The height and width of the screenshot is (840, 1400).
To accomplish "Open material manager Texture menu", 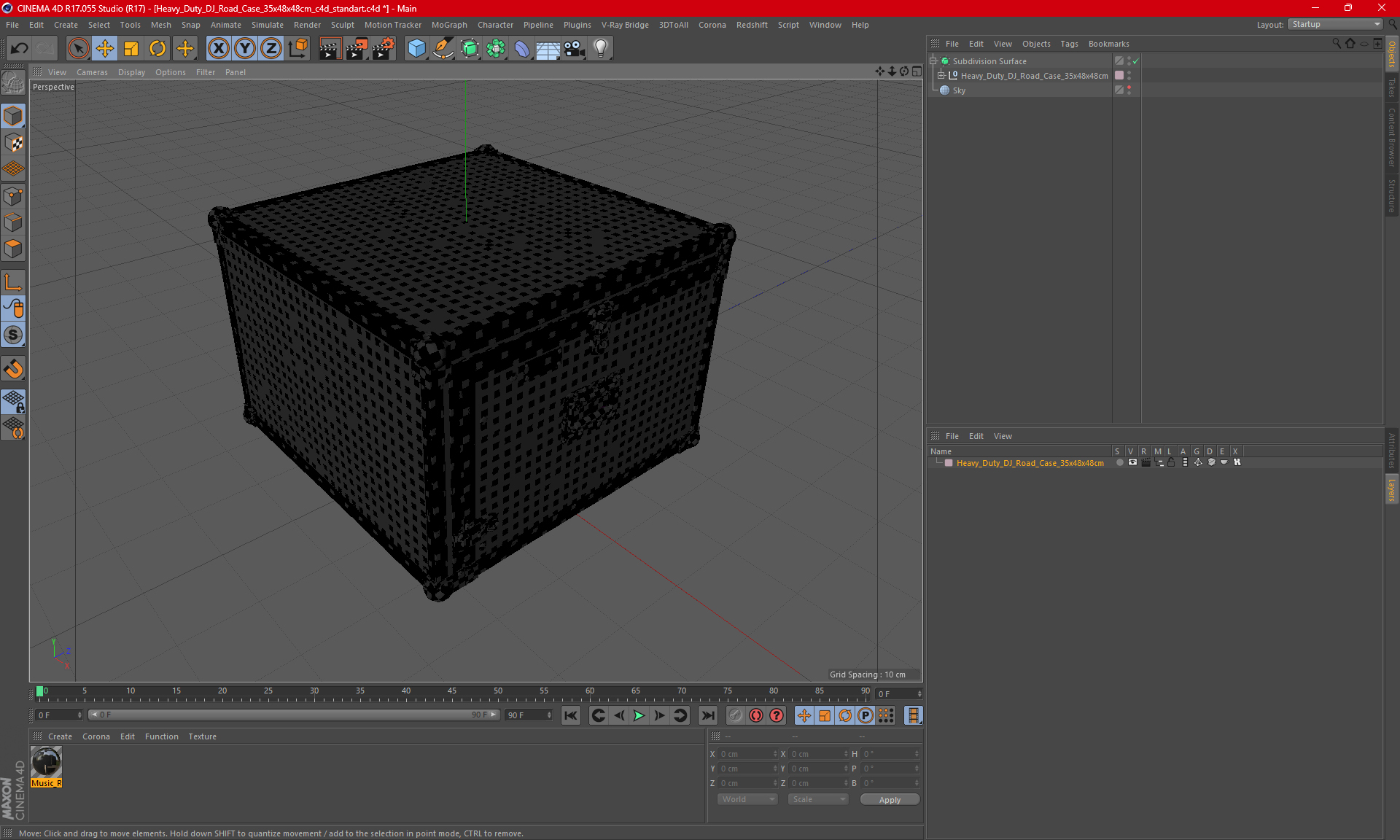I will [x=202, y=736].
